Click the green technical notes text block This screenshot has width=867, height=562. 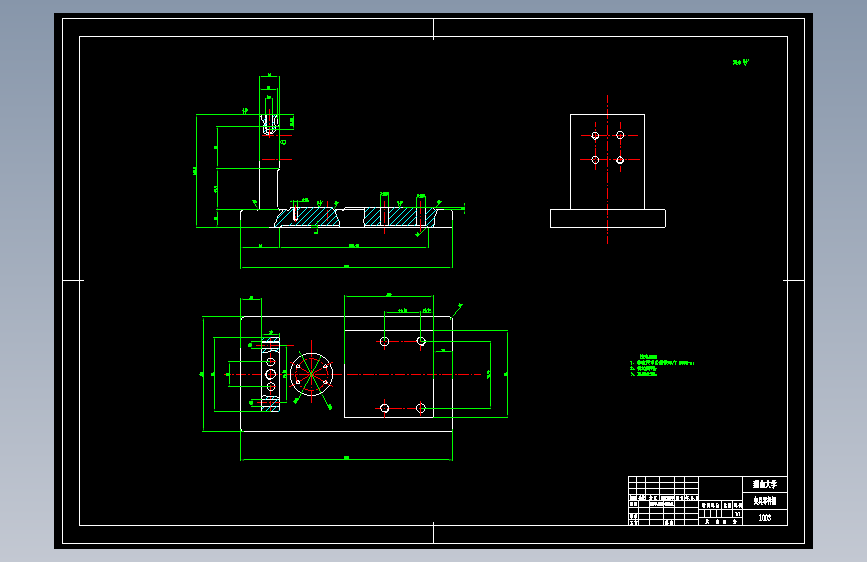[x=661, y=365]
